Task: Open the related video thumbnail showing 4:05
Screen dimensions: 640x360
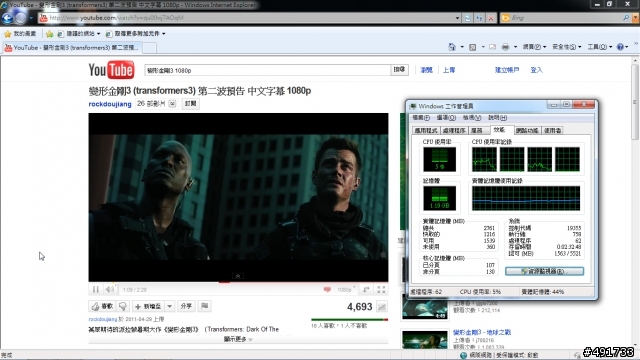Action: pos(424,308)
